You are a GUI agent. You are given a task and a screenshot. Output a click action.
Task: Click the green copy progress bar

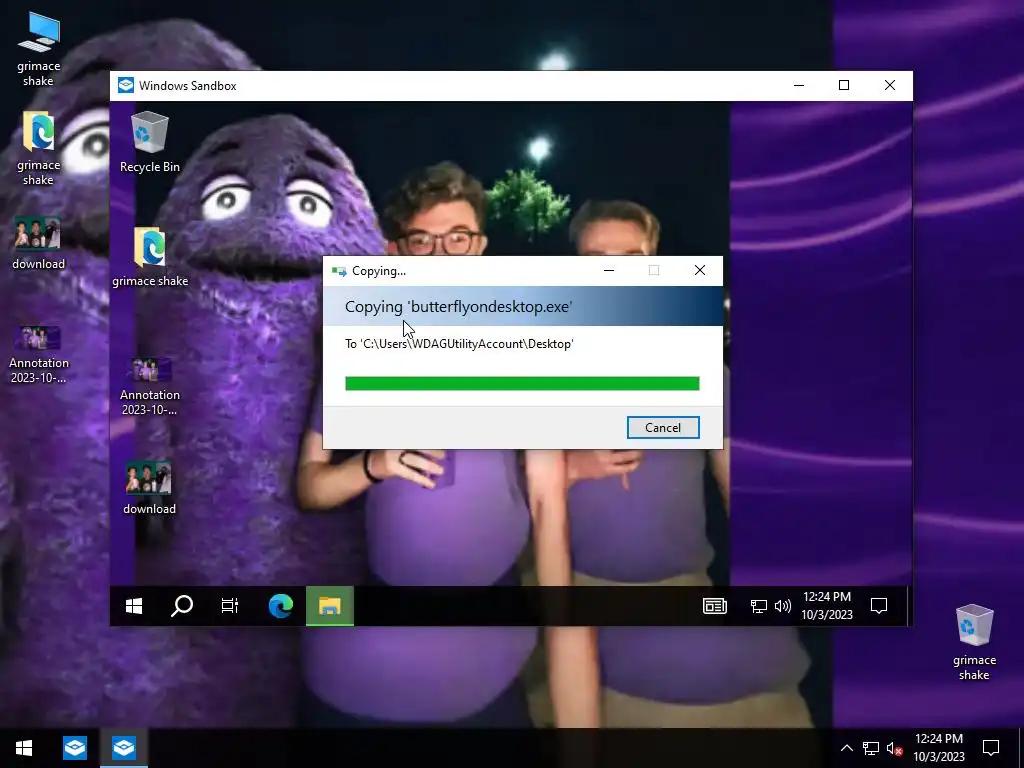[x=522, y=383]
